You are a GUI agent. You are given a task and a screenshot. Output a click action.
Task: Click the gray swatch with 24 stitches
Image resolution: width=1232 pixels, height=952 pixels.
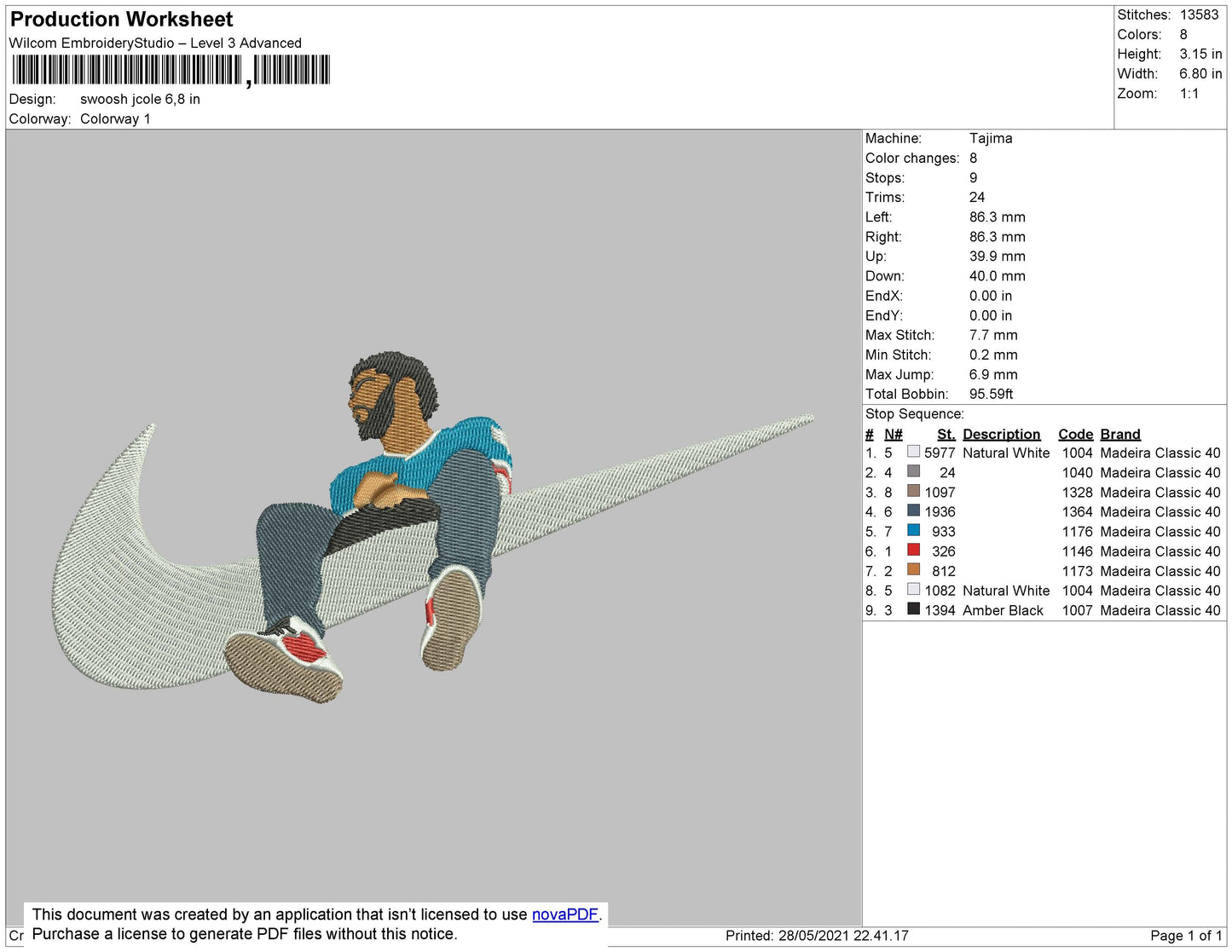pos(913,471)
